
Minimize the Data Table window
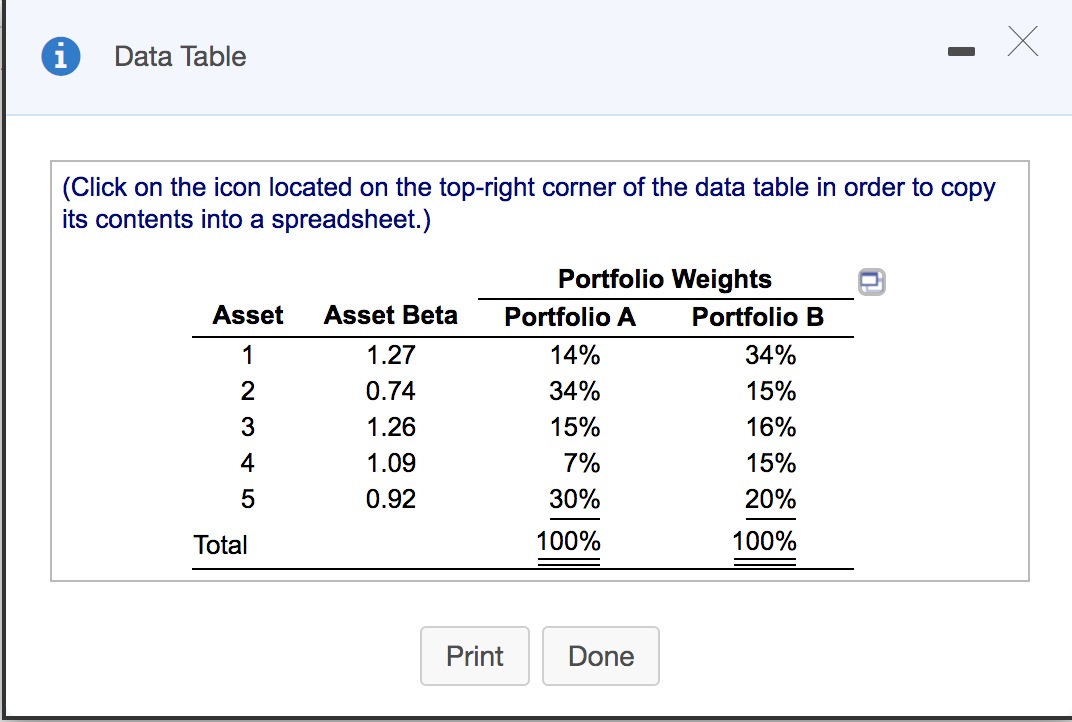(x=961, y=50)
